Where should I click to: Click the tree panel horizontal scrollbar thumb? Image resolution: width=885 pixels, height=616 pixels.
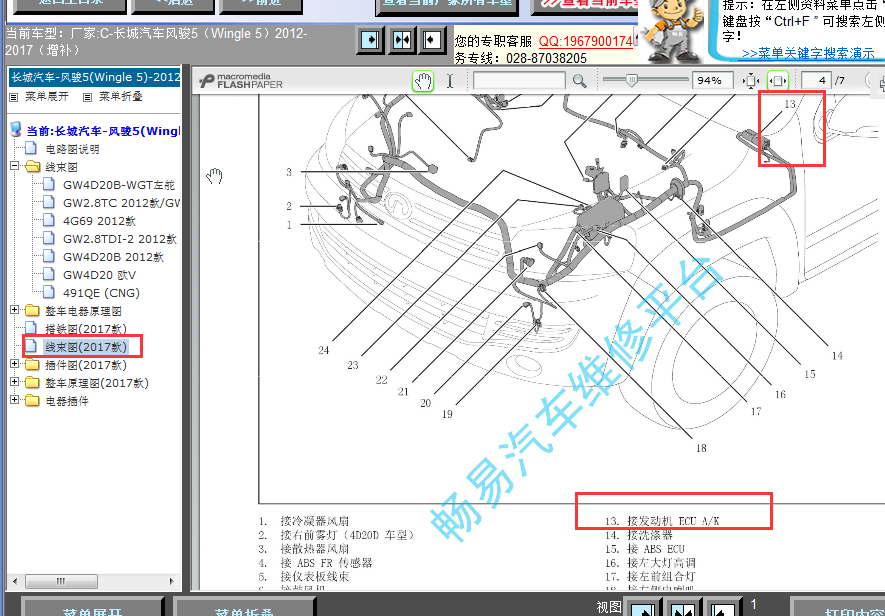click(x=61, y=581)
